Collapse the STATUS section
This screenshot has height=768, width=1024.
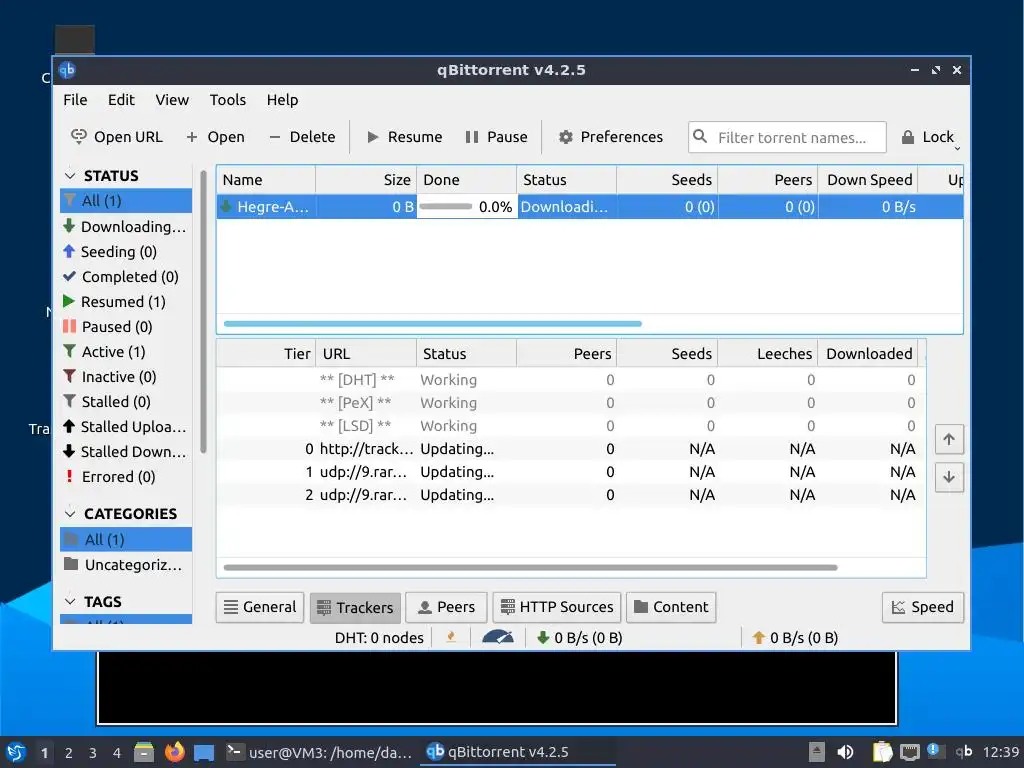(x=70, y=176)
